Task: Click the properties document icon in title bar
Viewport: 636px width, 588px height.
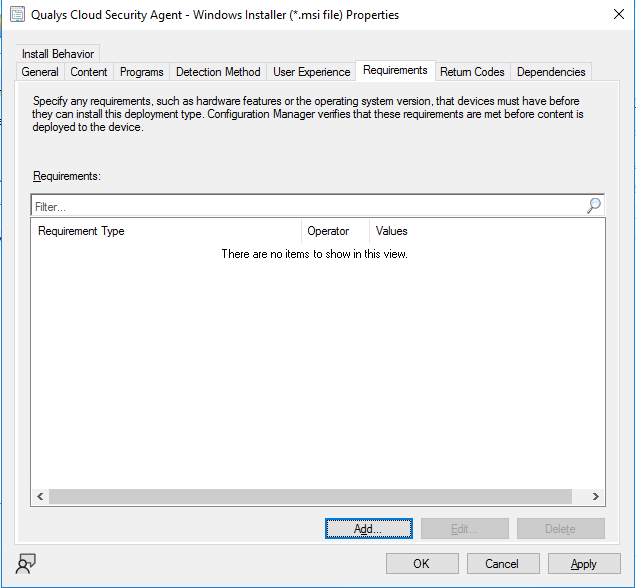Action: pos(16,15)
